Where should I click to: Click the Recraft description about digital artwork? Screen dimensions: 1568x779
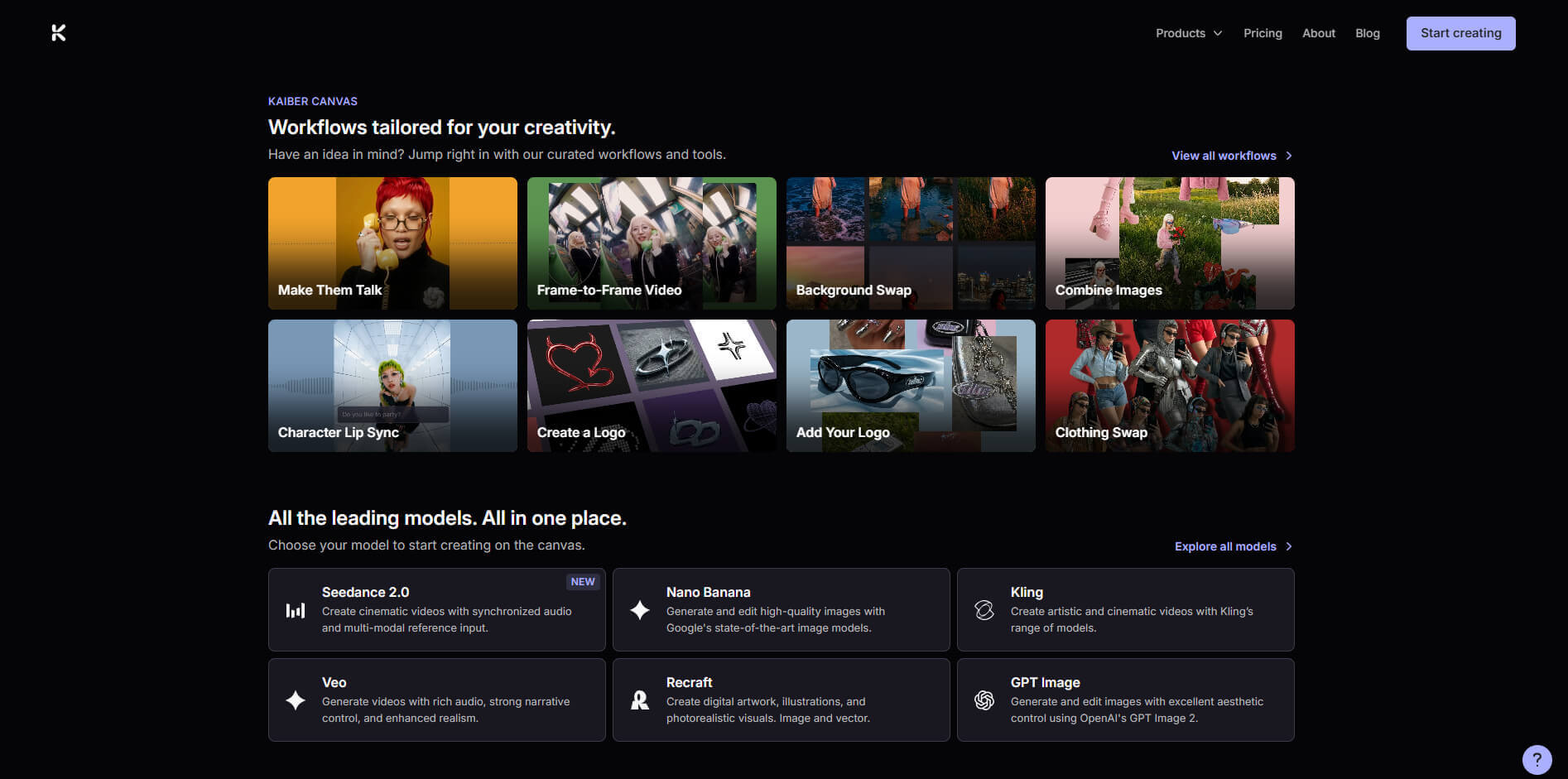pyautogui.click(x=767, y=709)
